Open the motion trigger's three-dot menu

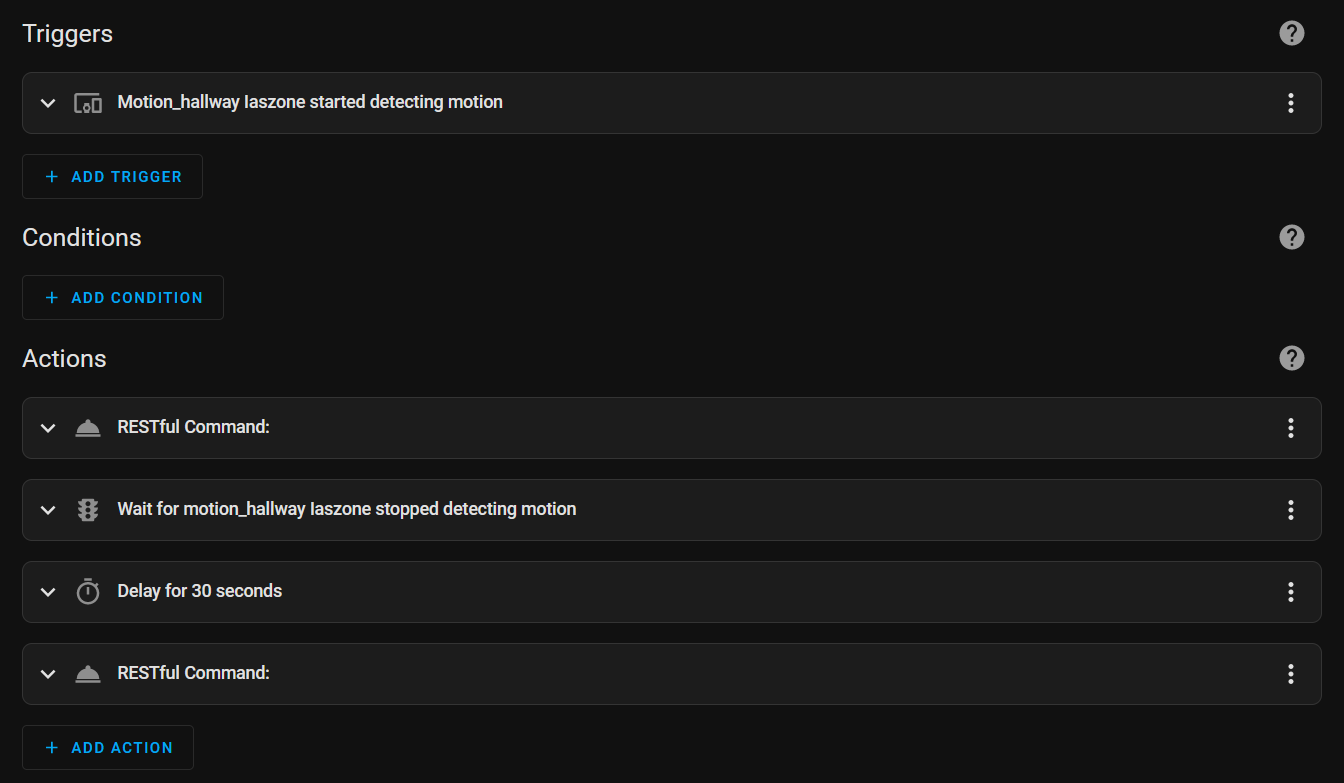pyautogui.click(x=1290, y=103)
